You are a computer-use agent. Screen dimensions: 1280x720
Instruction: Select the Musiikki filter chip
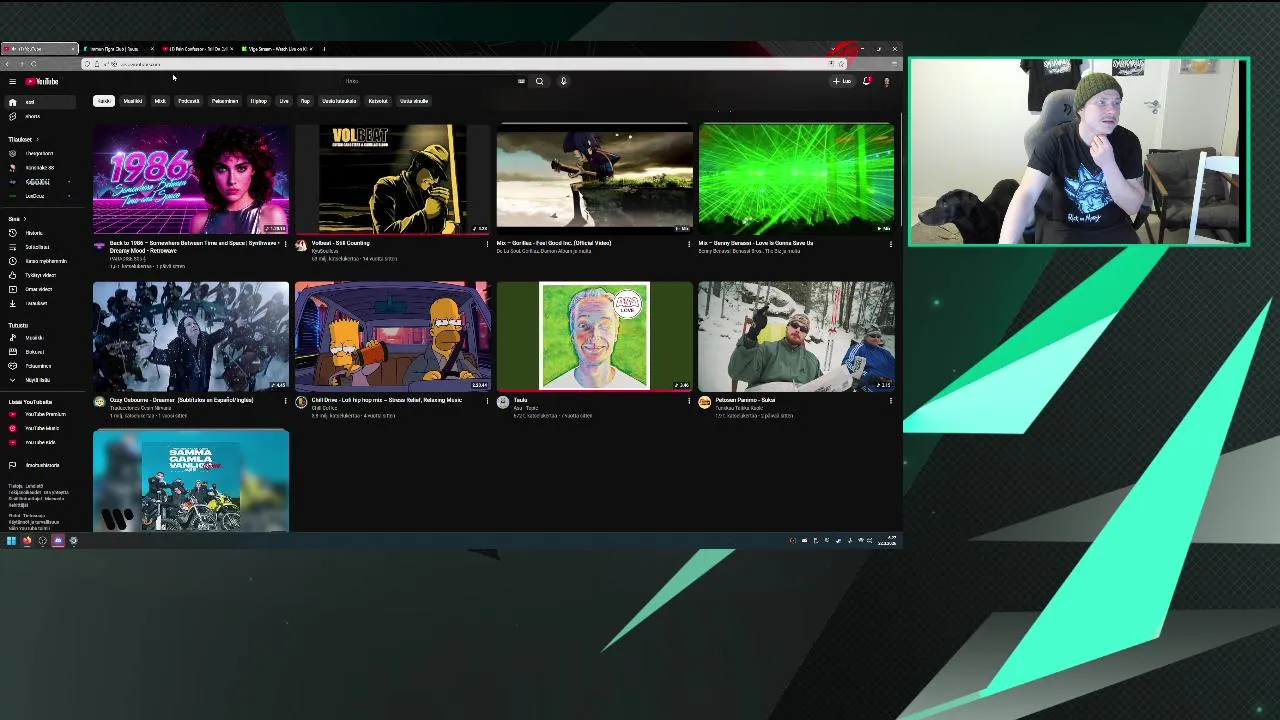[x=132, y=101]
